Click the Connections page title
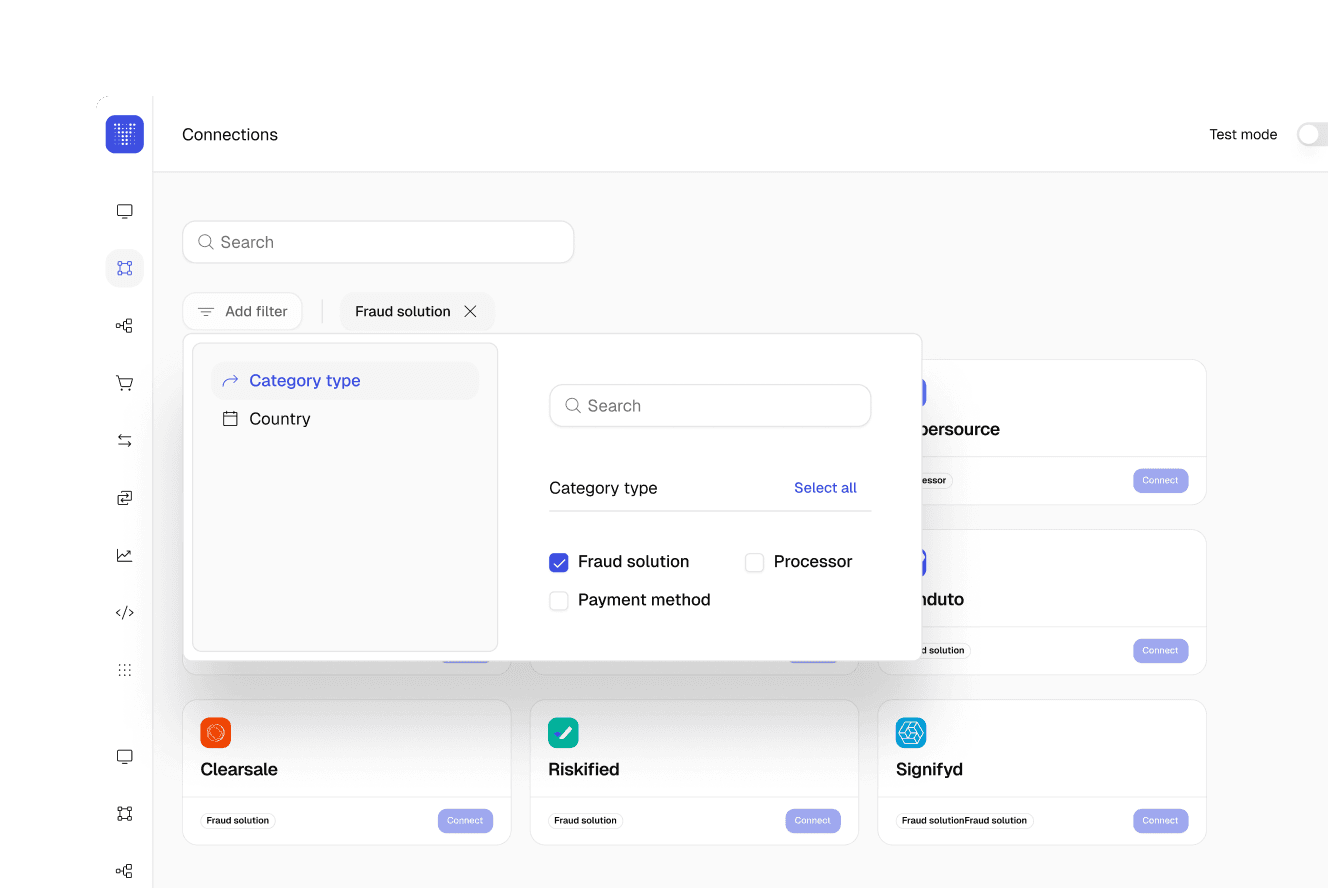Image resolution: width=1328 pixels, height=888 pixels. [x=230, y=134]
